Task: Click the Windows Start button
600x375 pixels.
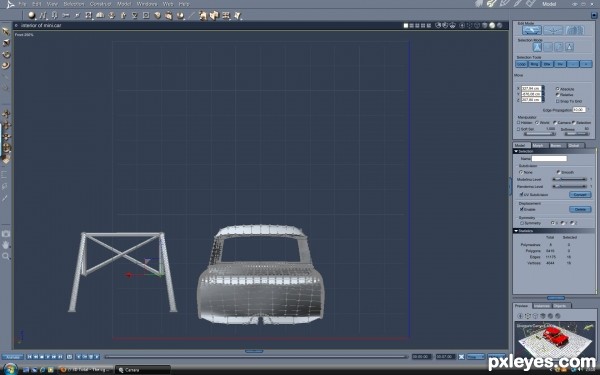Action: click(x=10, y=369)
